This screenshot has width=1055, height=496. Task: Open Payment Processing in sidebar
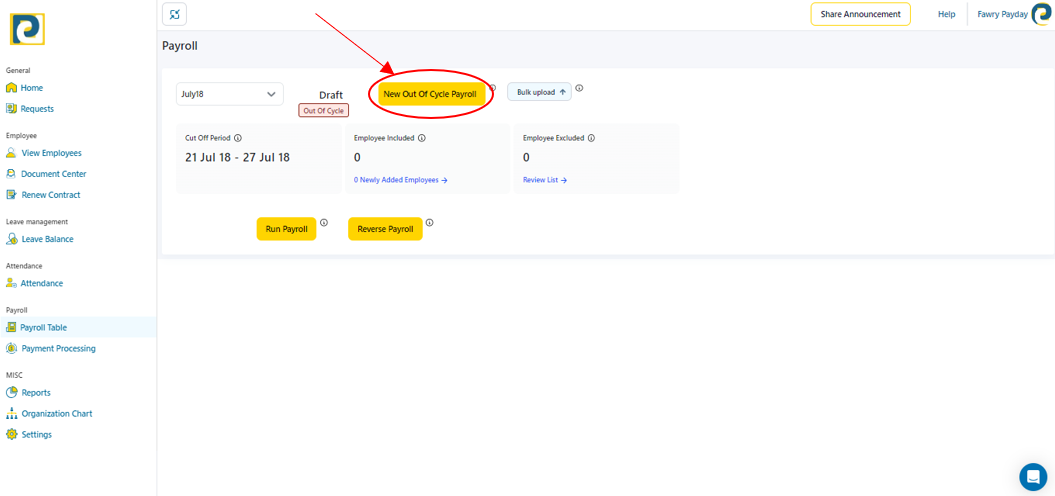tap(58, 348)
